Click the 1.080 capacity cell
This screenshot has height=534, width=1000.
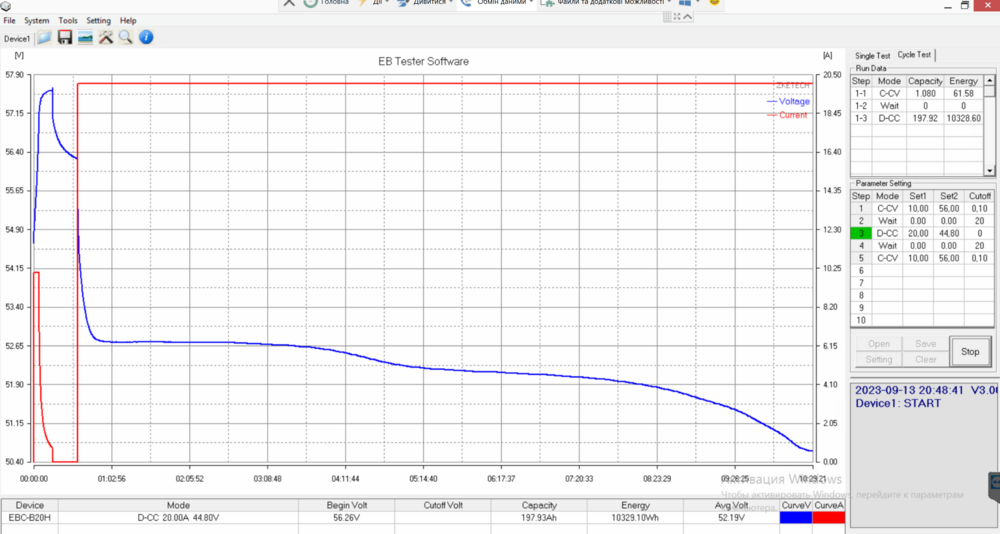tap(925, 94)
